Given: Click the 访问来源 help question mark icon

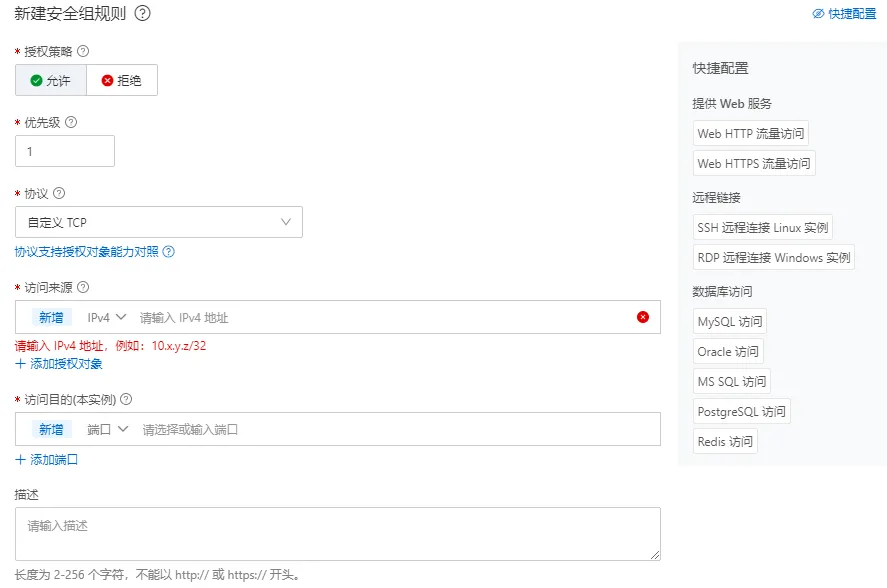Looking at the screenshot, I should (x=84, y=286).
